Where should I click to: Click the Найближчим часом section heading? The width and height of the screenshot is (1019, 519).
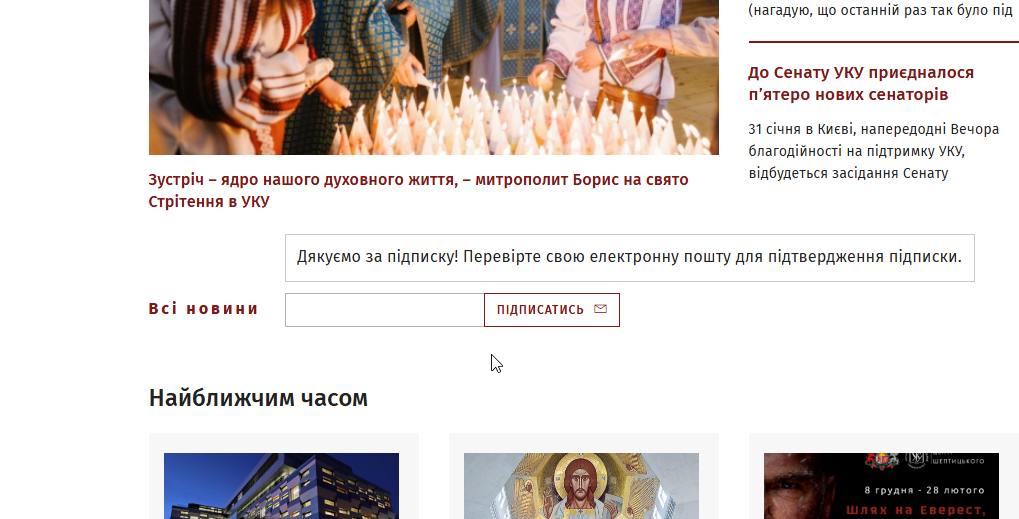click(x=258, y=398)
